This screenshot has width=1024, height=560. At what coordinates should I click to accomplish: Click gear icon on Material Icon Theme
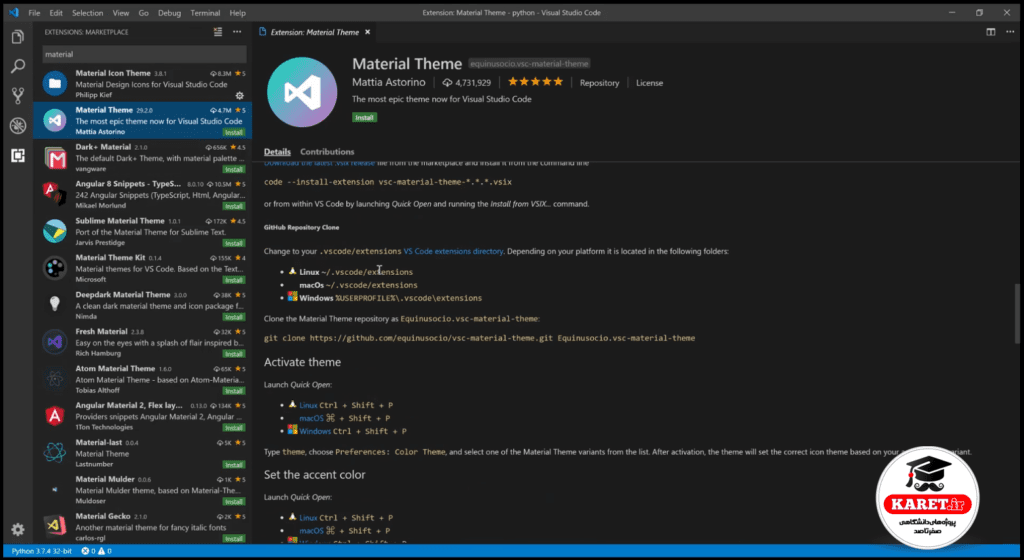240,95
